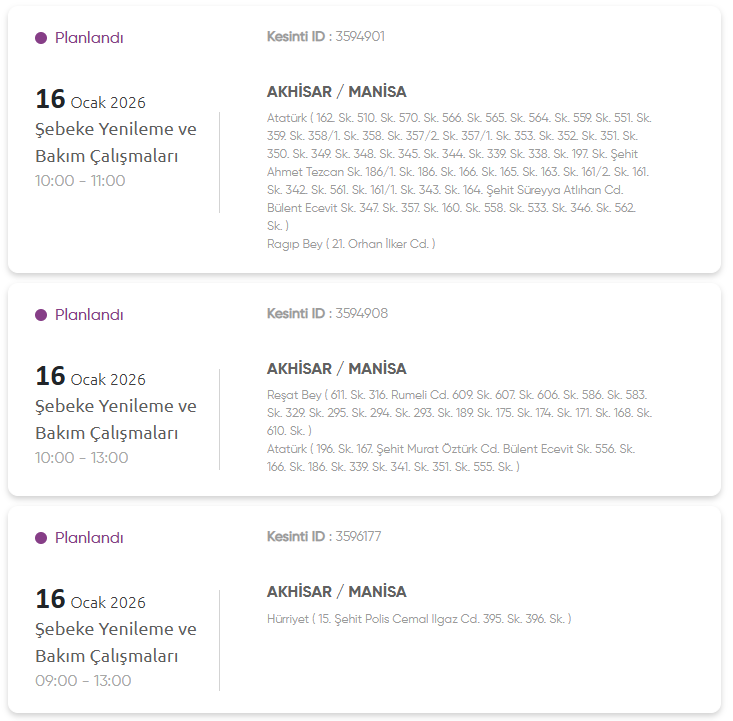Click the Atatür street list in the first card
Image resolution: width=733 pixels, height=721 pixels.
pos(459,172)
